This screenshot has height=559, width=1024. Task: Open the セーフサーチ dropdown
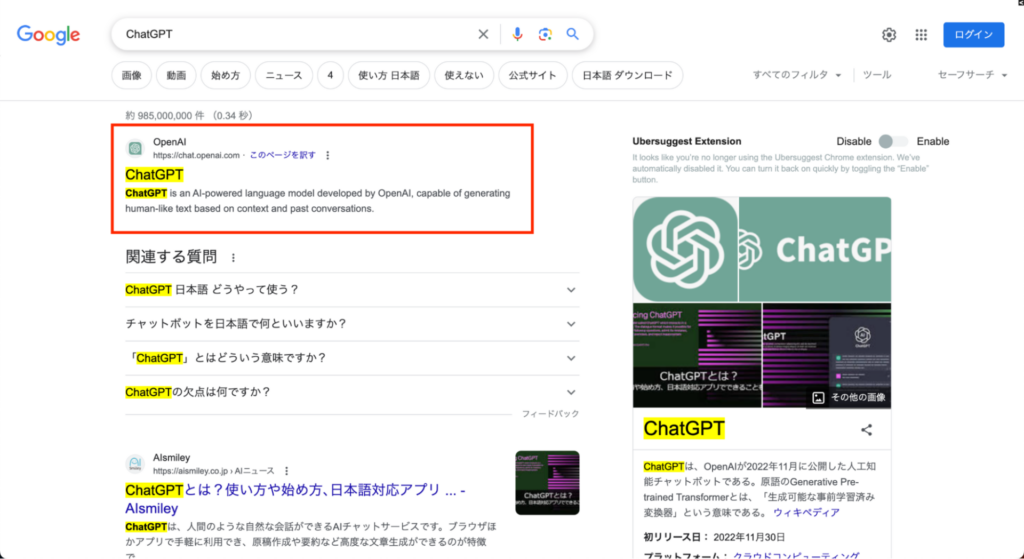coord(972,75)
